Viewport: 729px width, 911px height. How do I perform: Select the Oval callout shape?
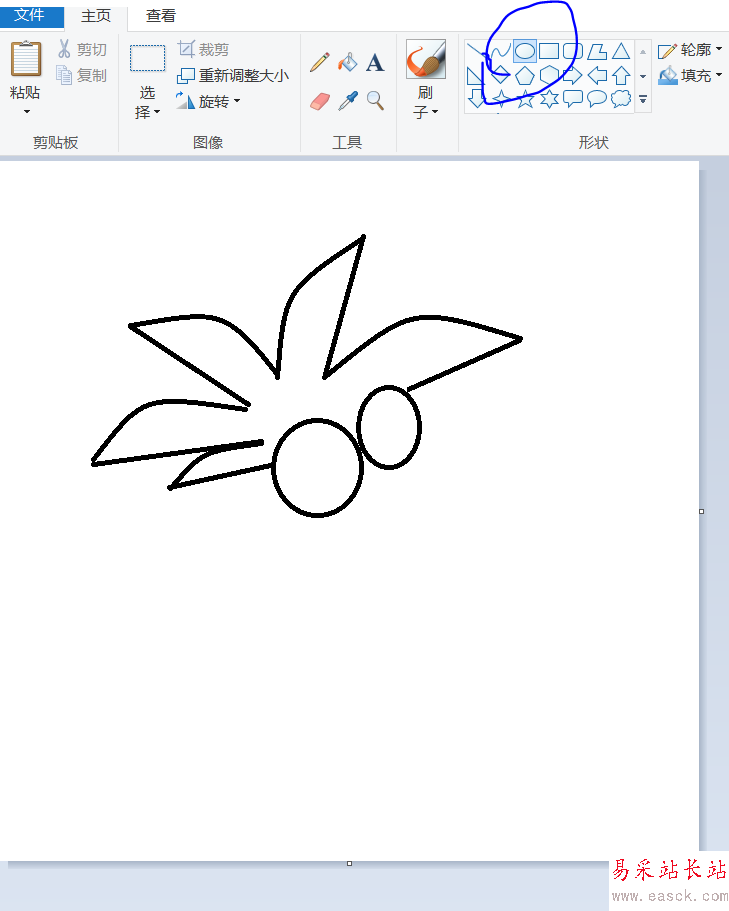pyautogui.click(x=597, y=99)
